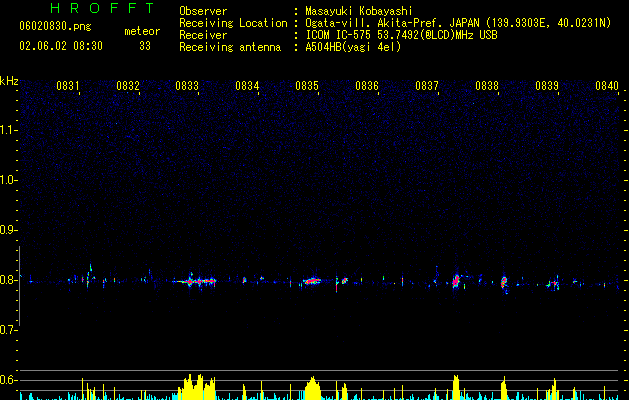This screenshot has width=629, height=400.
Task: Click the 0.7 frequency axis label
Action: (x=8, y=330)
